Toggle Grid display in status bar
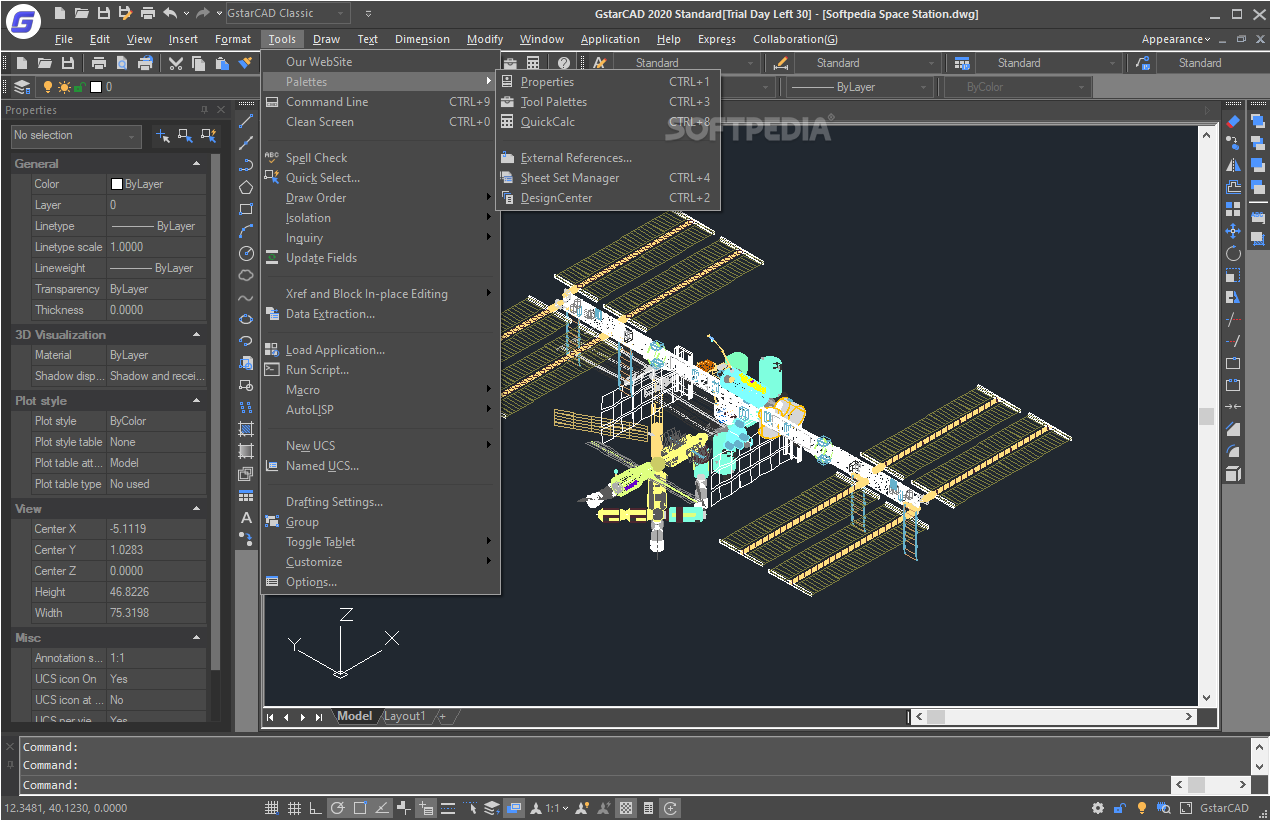Image resolution: width=1271 pixels, height=821 pixels. (294, 808)
